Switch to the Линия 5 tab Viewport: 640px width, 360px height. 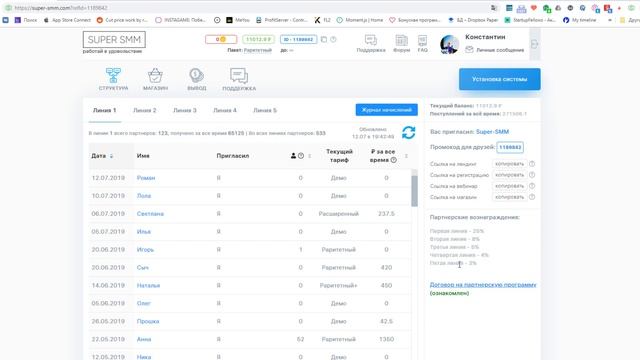[x=265, y=110]
